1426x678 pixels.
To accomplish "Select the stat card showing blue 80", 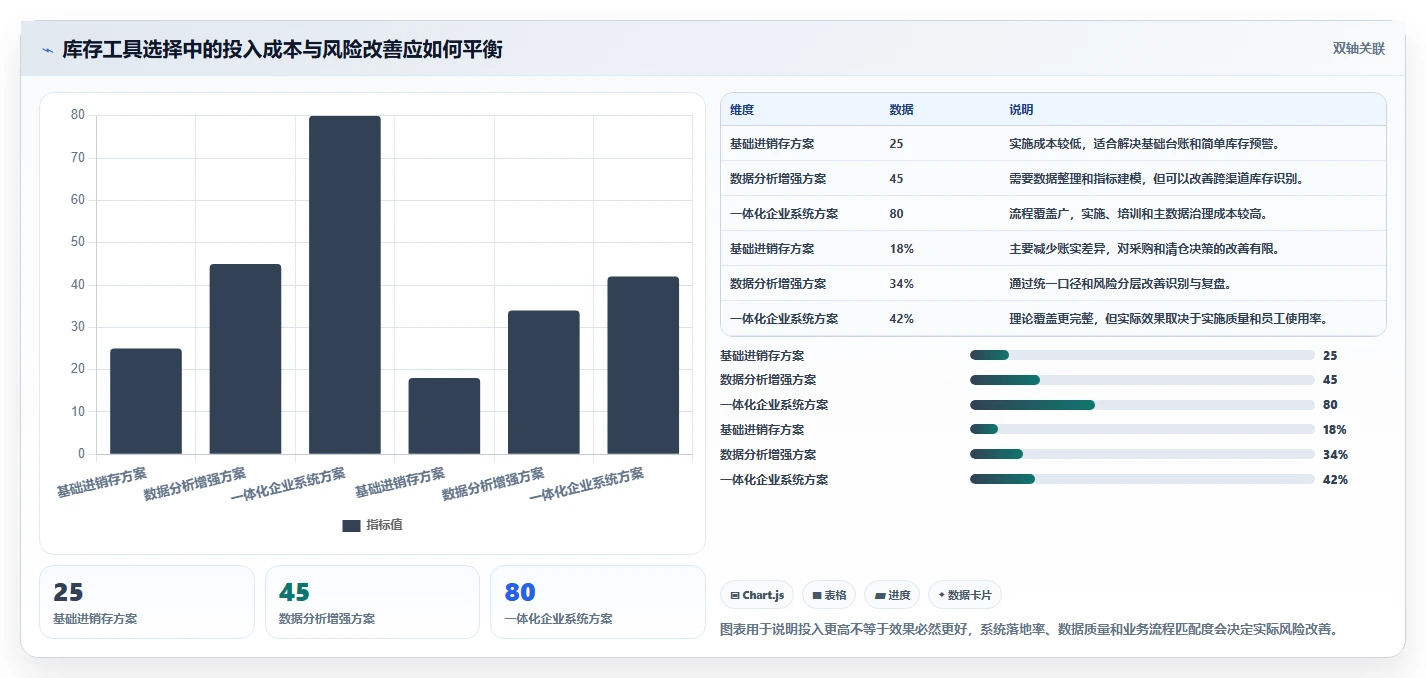I will [598, 602].
